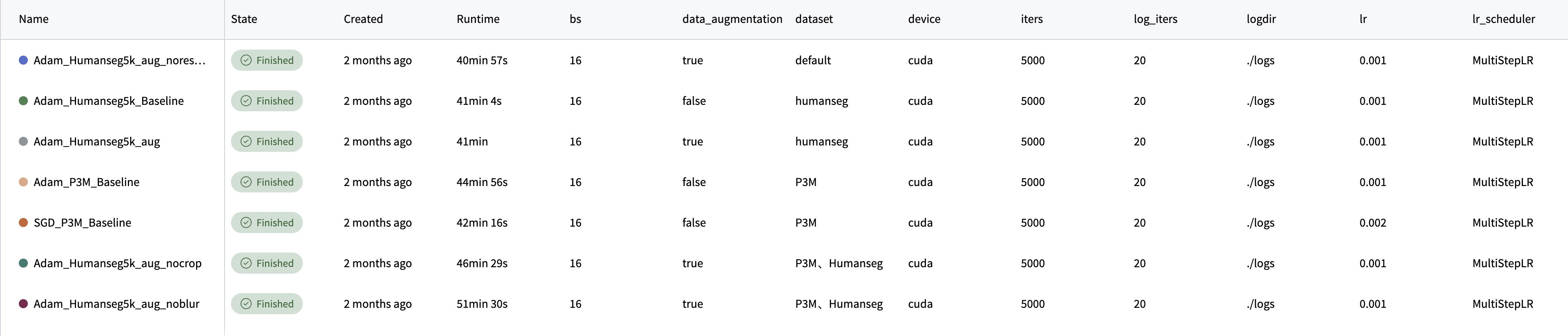Screen dimensions: 1568x336
Task: Click green color dot beside Adam_Humanseg5k_Baseline
Action: pos(23,101)
